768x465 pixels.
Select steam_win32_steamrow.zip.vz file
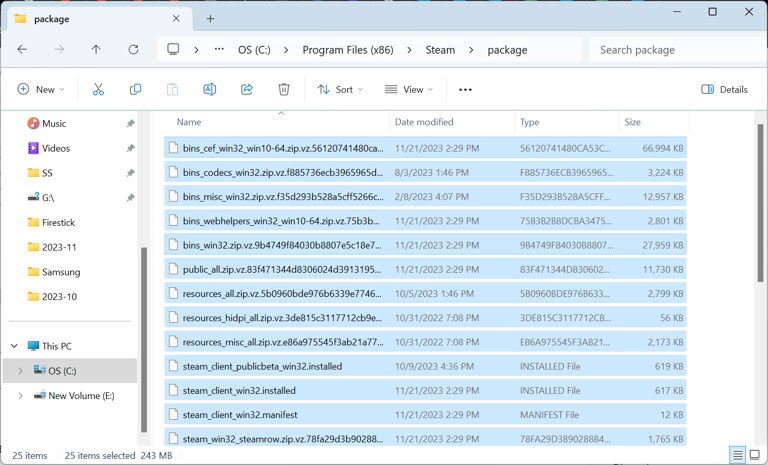425,439
